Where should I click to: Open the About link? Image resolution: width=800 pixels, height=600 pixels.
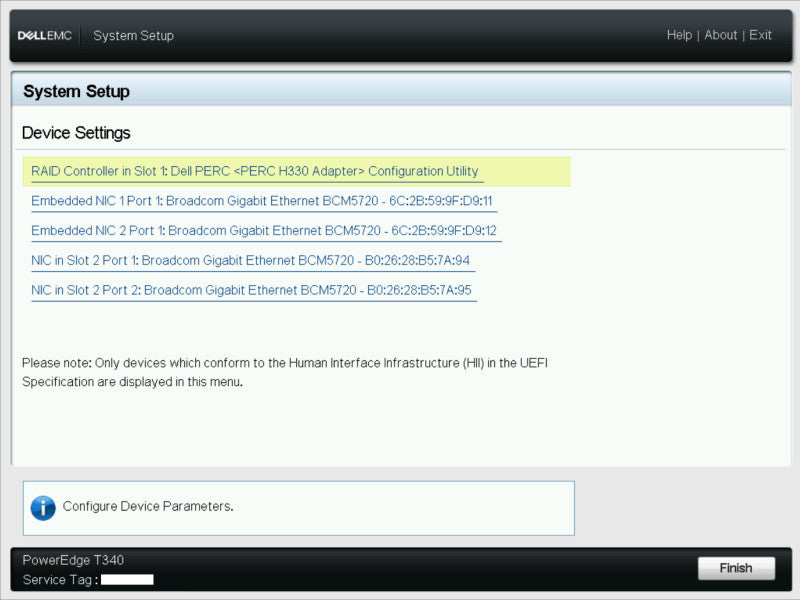(x=720, y=35)
